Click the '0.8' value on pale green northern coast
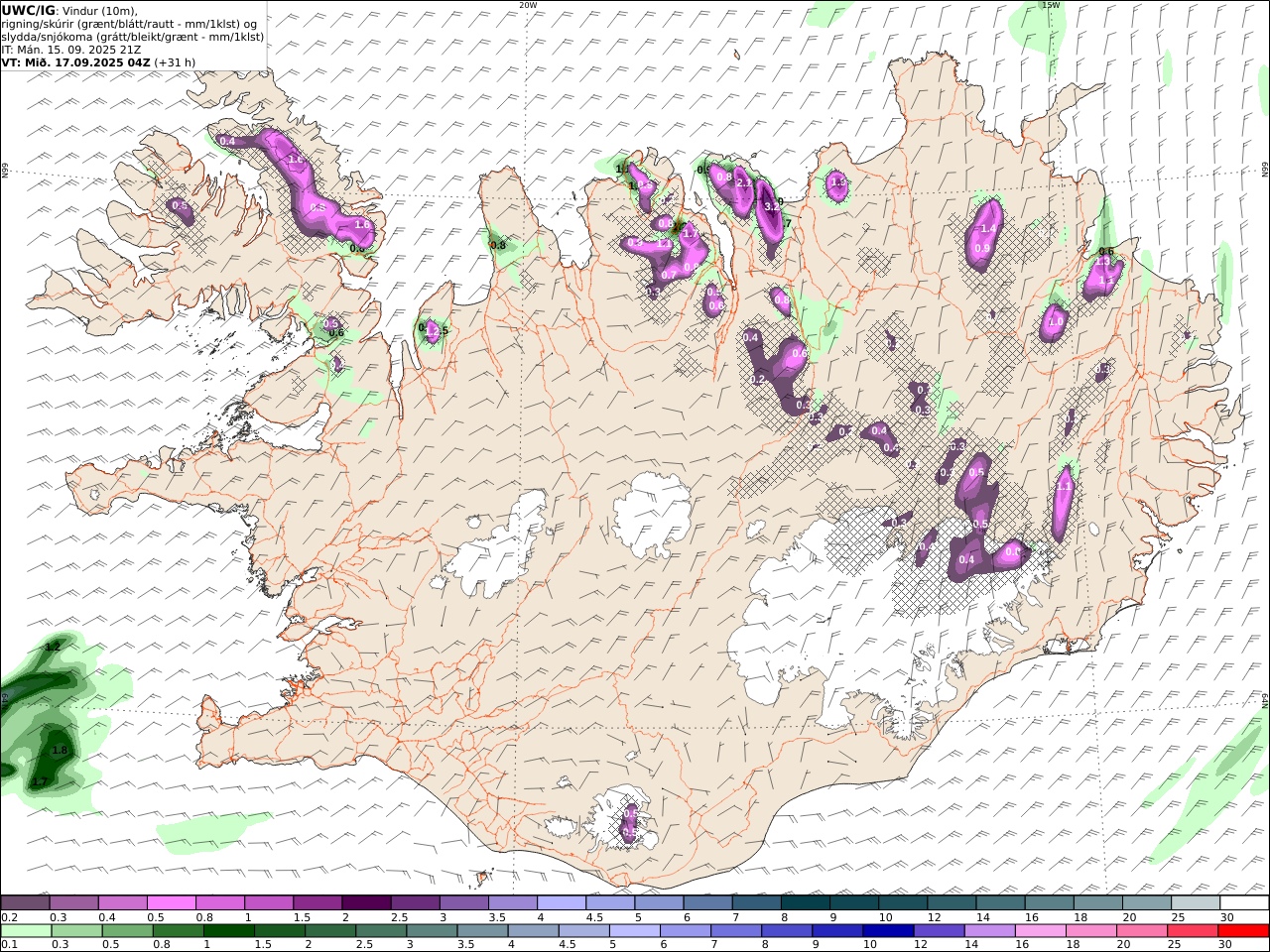Image resolution: width=1270 pixels, height=952 pixels. [498, 245]
